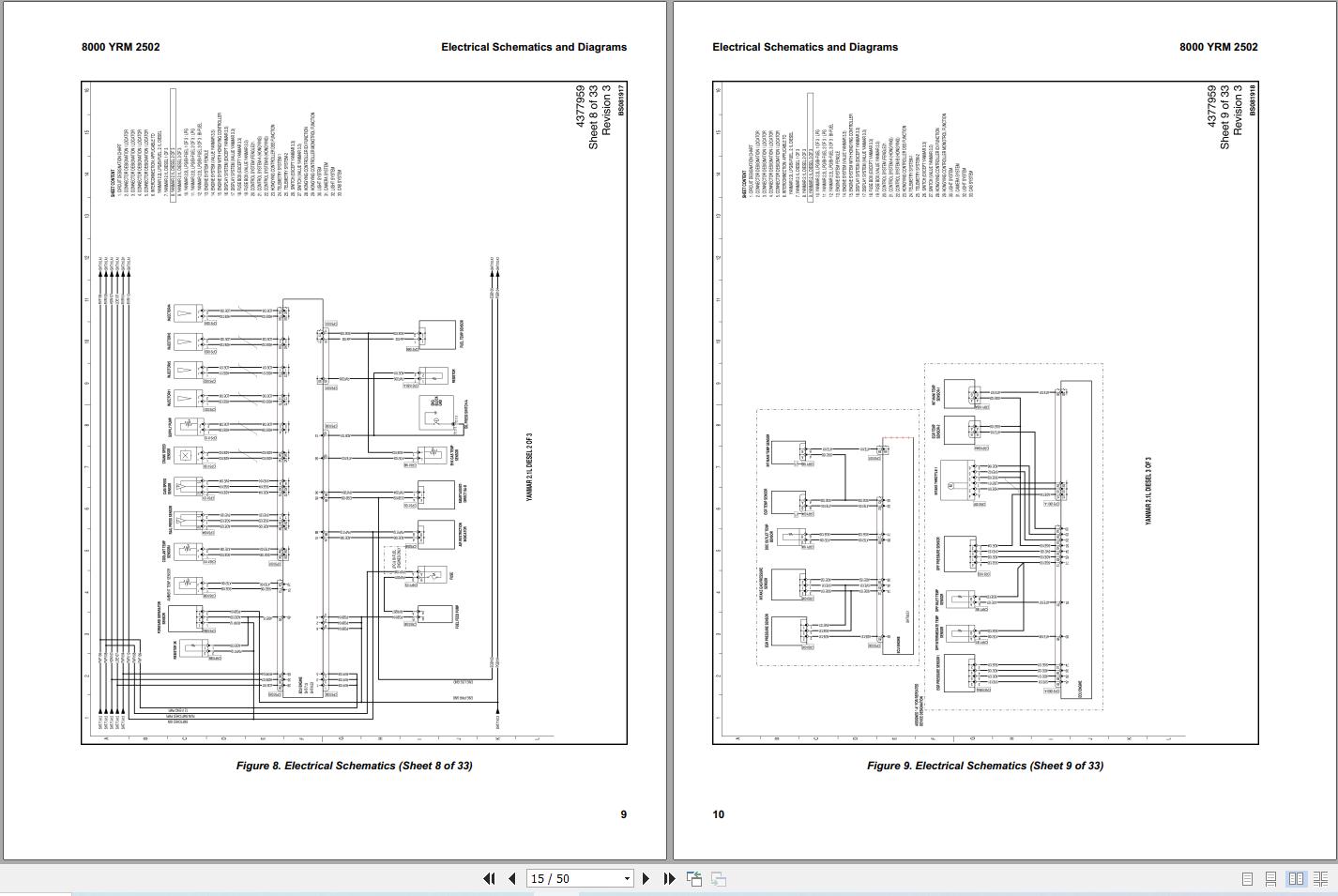Image resolution: width=1338 pixels, height=896 pixels.
Task: Click the previous view navigation icon
Action: (x=694, y=878)
